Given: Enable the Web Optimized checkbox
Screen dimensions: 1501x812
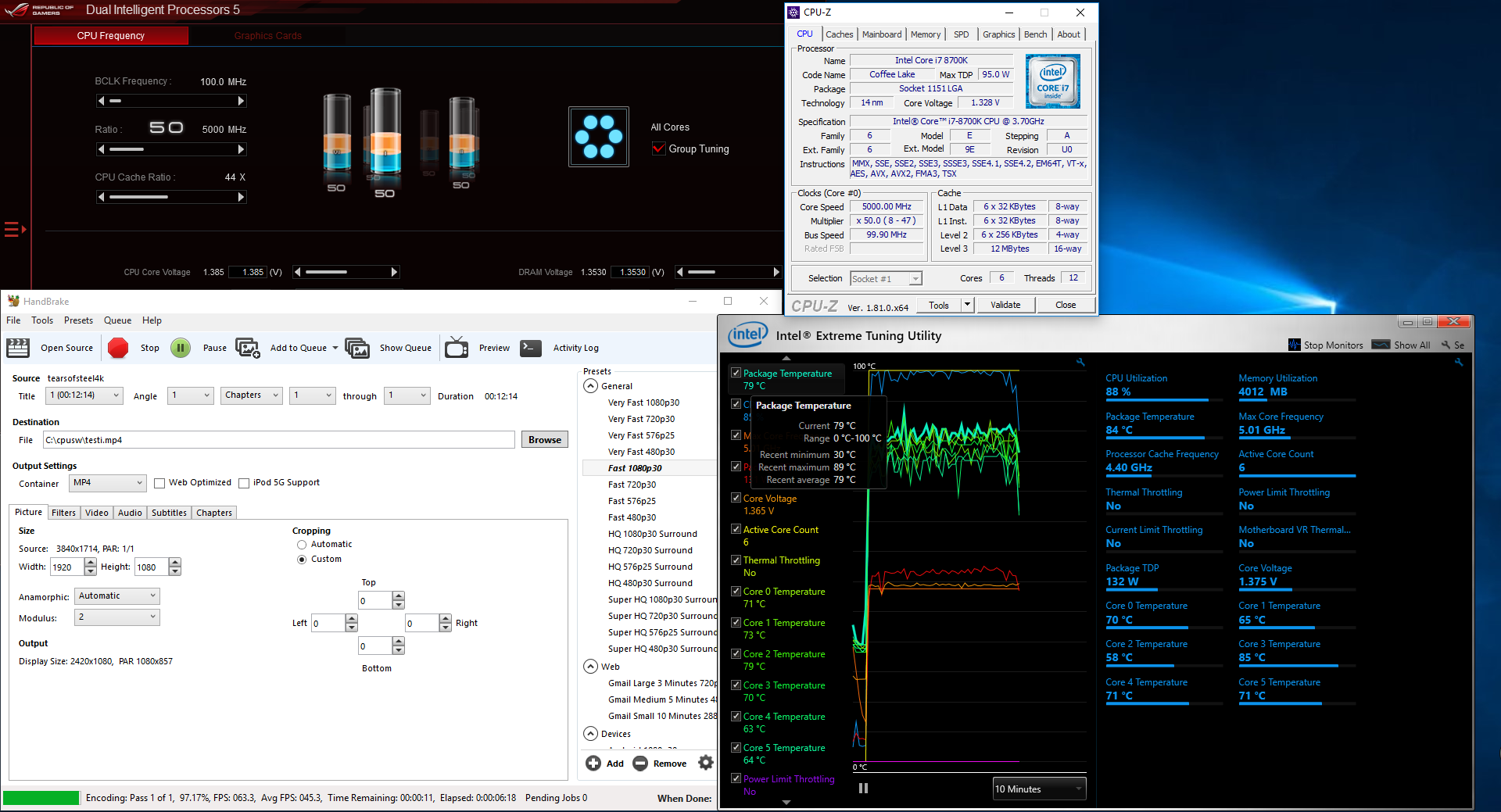Looking at the screenshot, I should pyautogui.click(x=159, y=483).
